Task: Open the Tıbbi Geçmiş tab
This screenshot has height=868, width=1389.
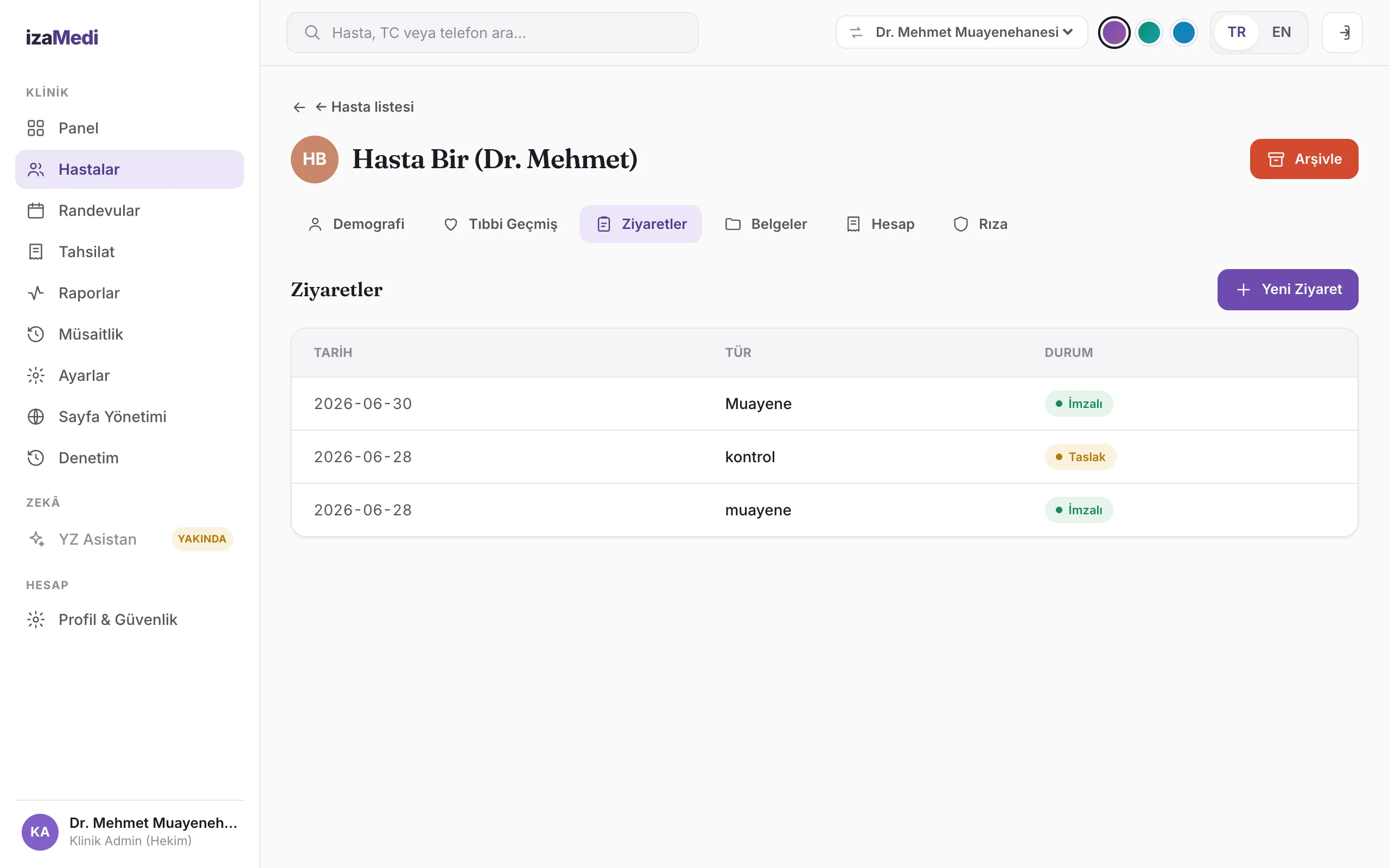Action: click(500, 224)
